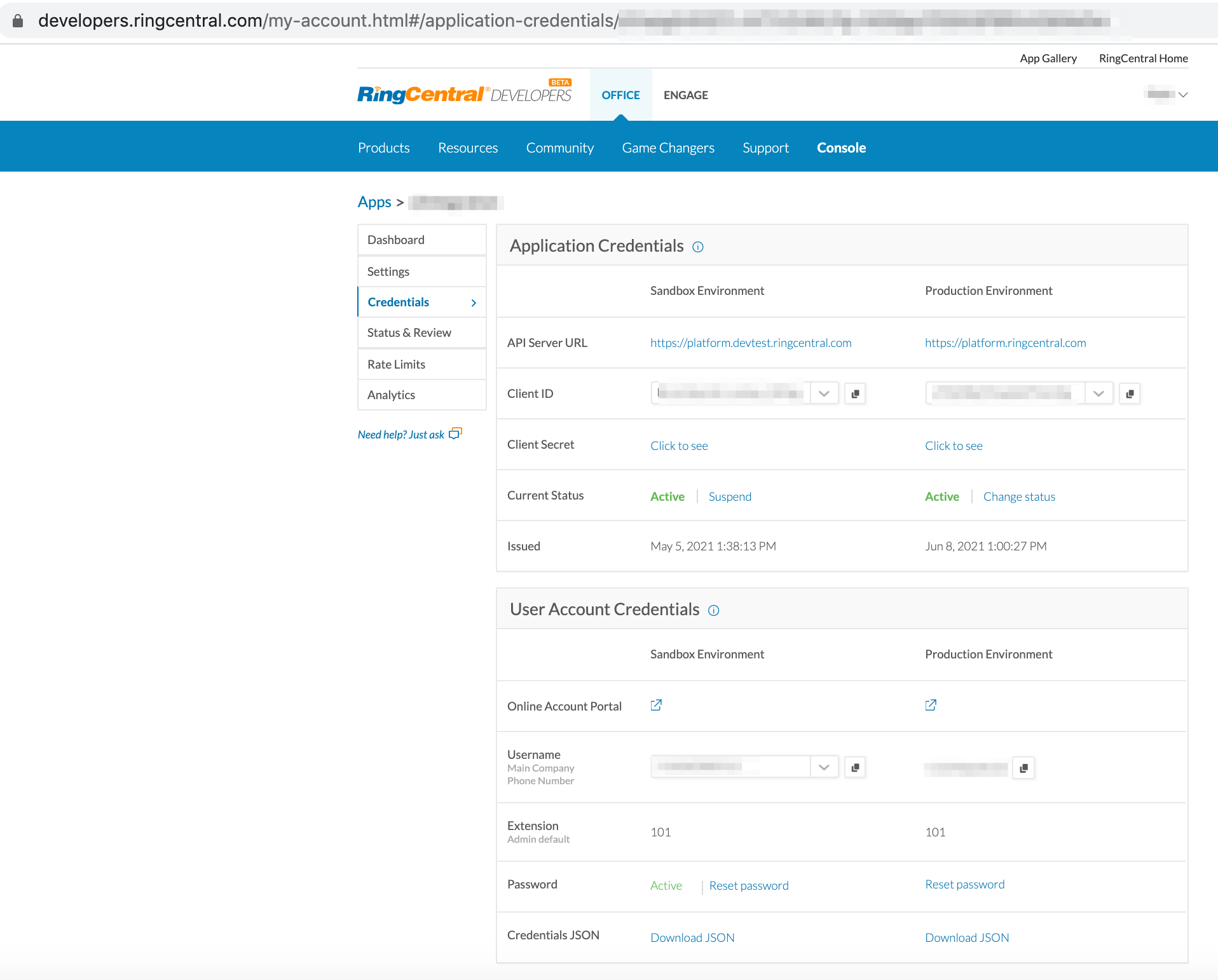Switch to the OFFICE tab
The image size is (1218, 980).
tap(621, 95)
